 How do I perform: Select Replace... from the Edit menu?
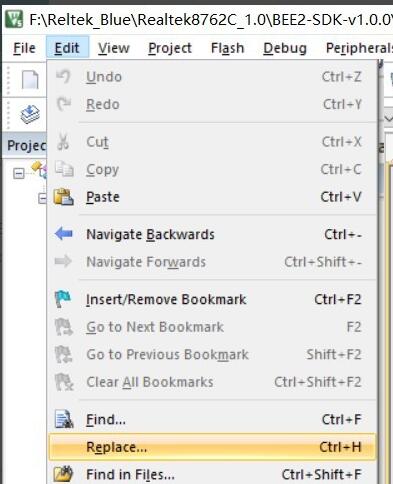[212, 447]
